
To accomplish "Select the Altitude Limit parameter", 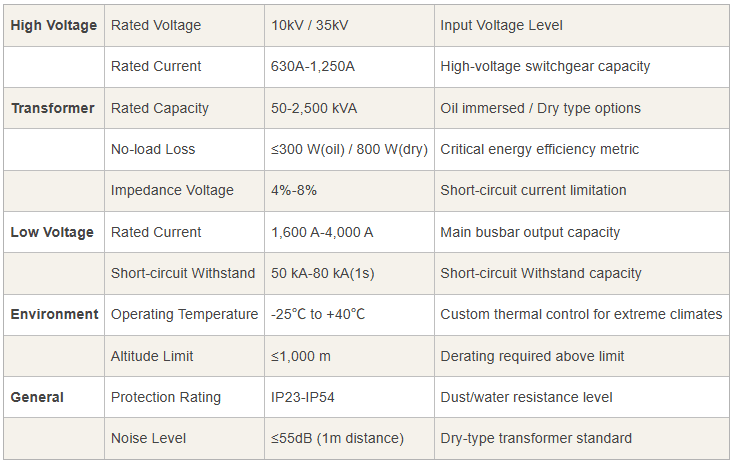I will 152,356.
